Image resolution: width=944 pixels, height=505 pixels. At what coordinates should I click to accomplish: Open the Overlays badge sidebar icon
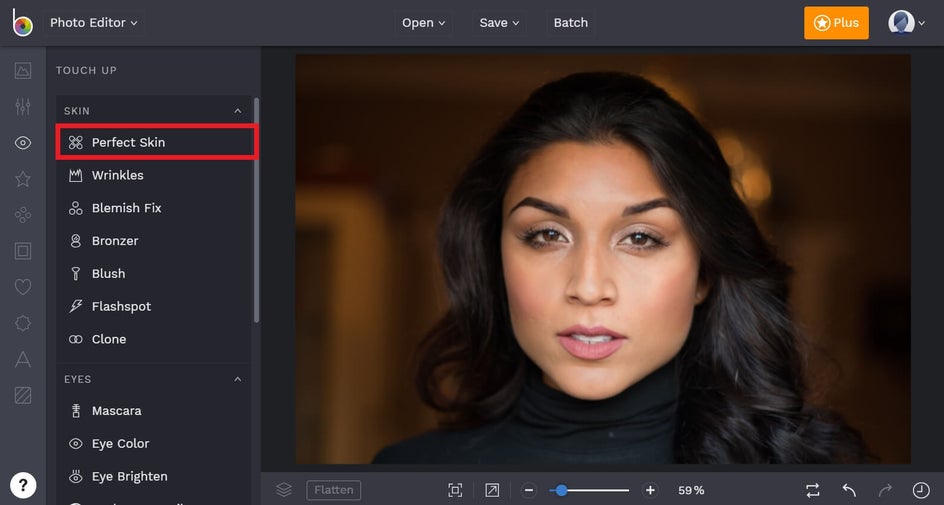(x=23, y=323)
